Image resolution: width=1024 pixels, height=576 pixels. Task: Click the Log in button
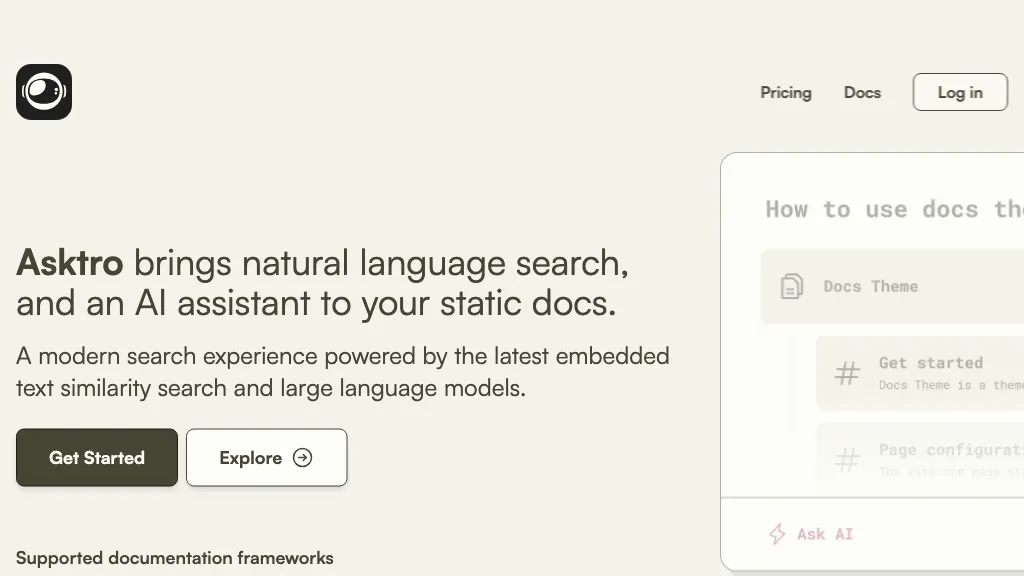pos(959,92)
